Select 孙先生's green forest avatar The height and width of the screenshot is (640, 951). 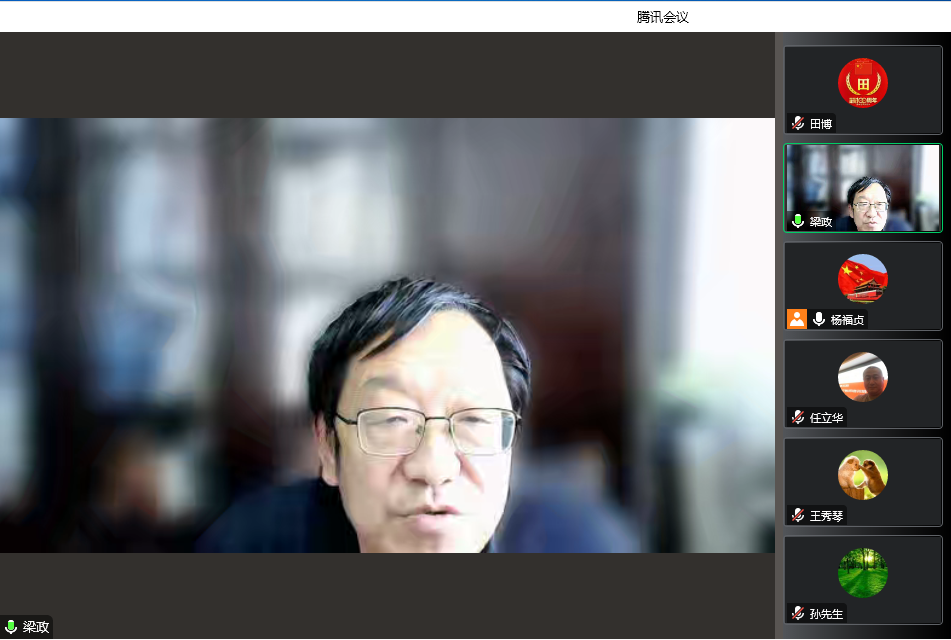coord(862,572)
